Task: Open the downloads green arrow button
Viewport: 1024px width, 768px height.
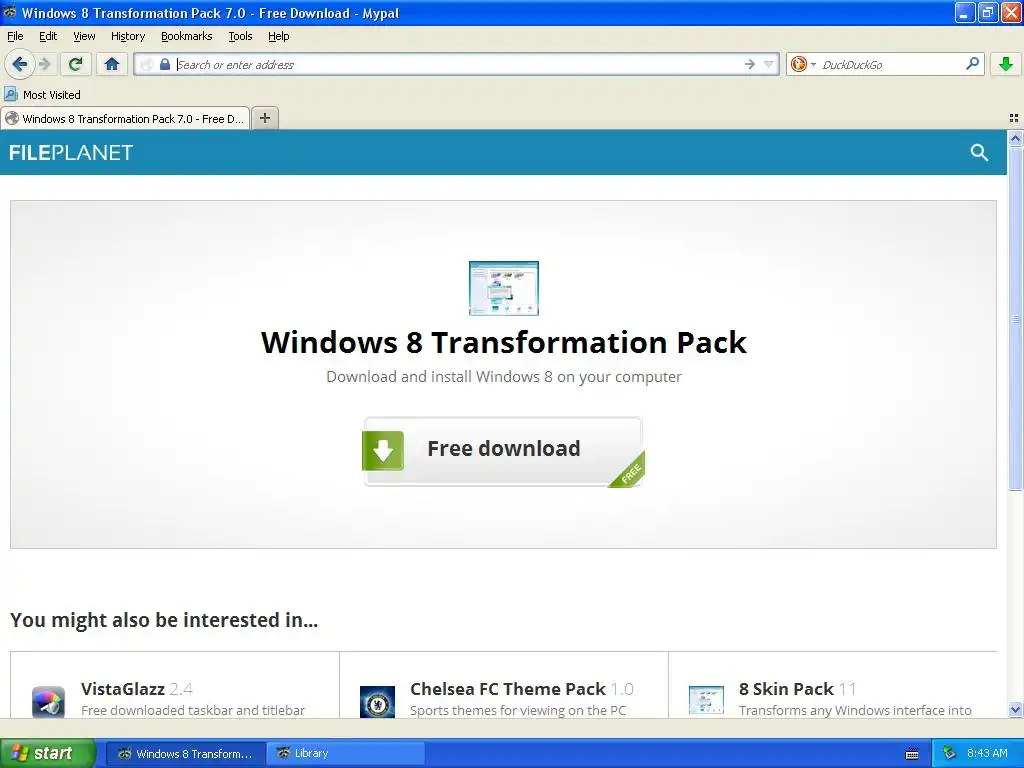Action: 1006,64
